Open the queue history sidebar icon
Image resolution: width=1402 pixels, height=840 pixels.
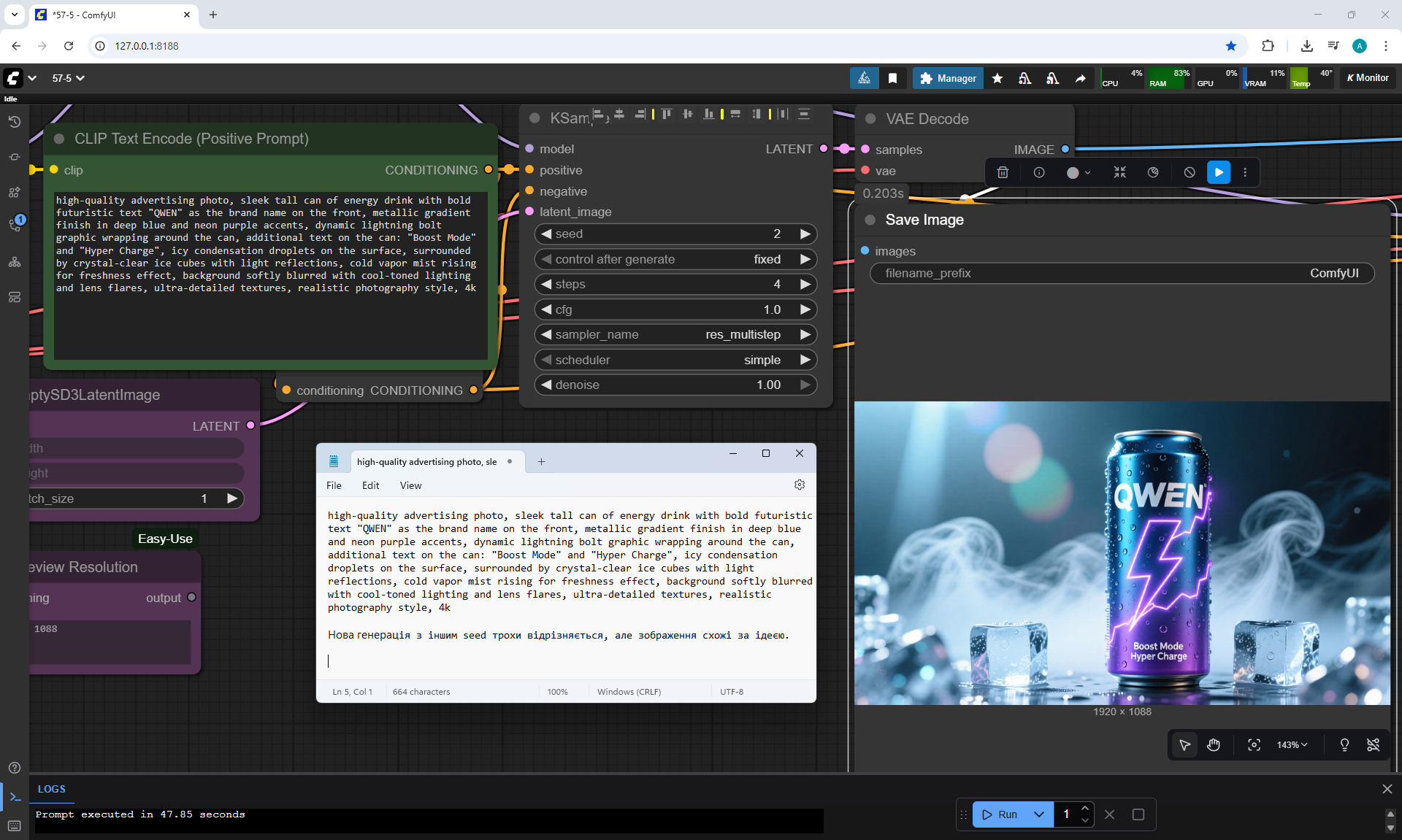pos(15,122)
